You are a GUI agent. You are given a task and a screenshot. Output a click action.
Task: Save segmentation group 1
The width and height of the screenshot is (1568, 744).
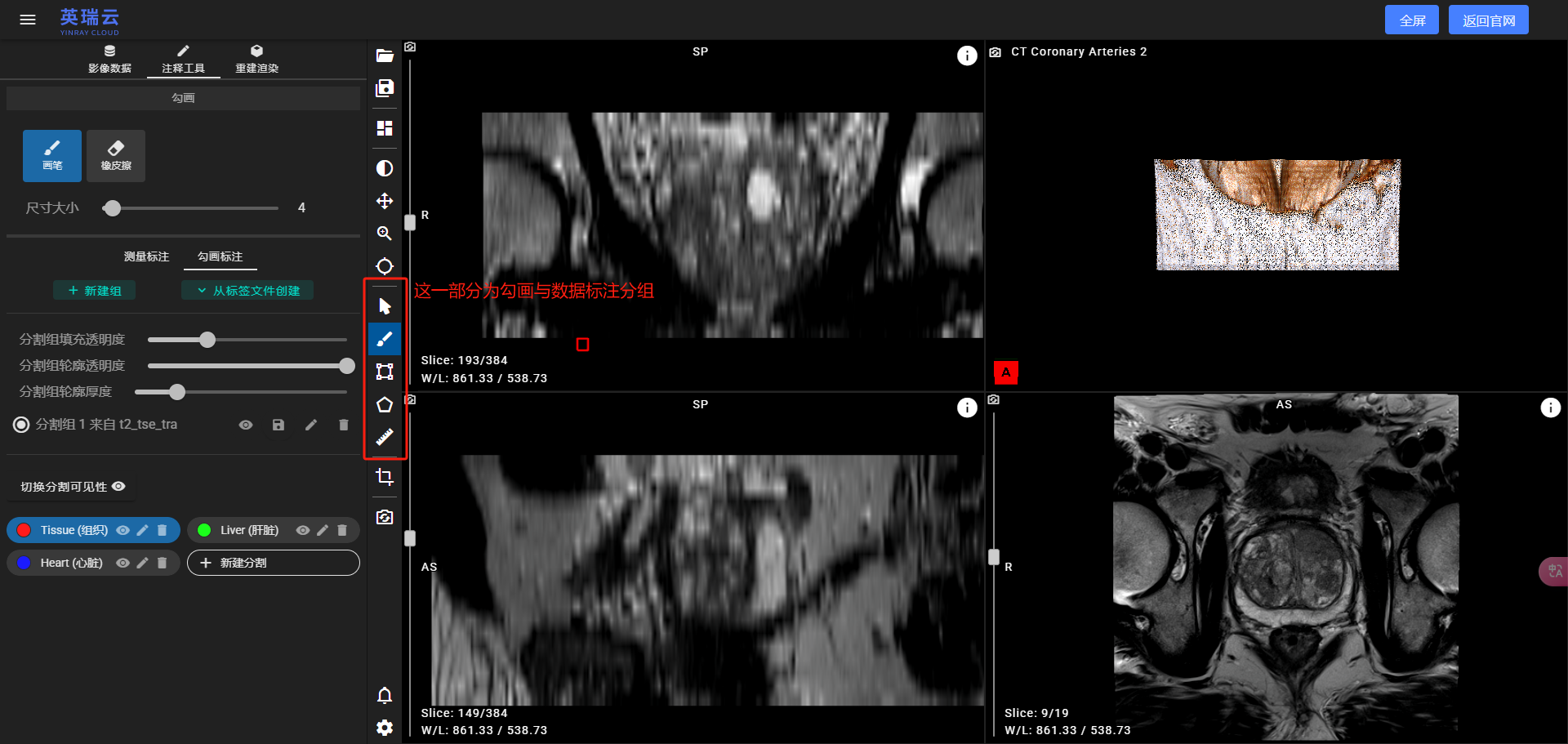278,425
